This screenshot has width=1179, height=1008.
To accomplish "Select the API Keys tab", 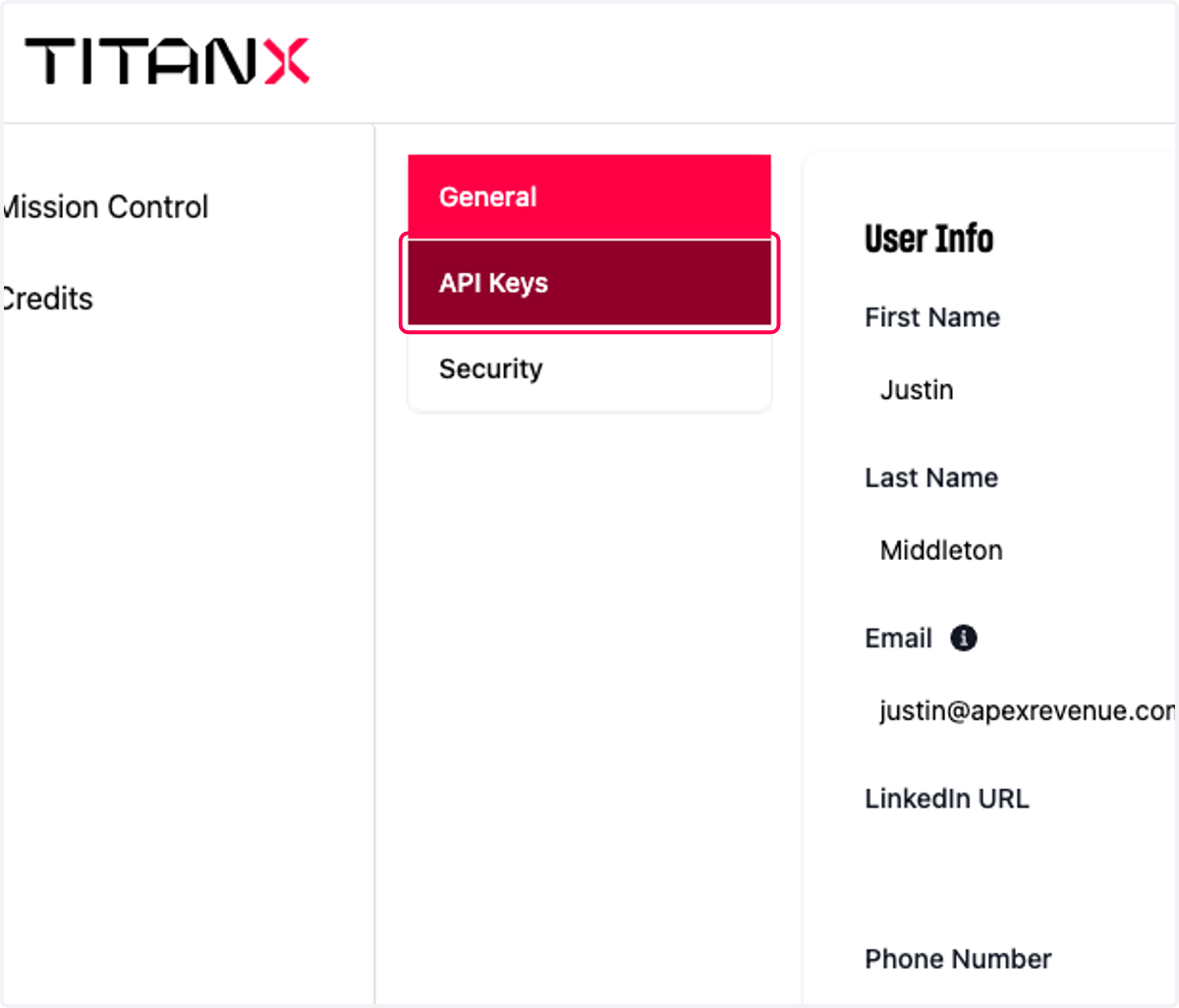I will coord(589,283).
